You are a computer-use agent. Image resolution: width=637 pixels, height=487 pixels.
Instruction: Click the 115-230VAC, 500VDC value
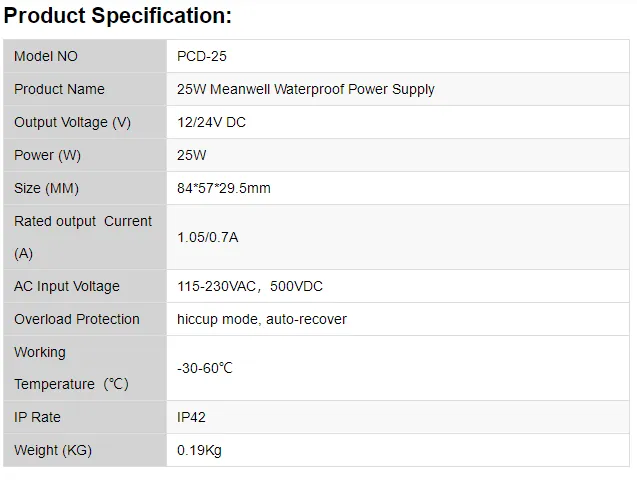pos(250,286)
